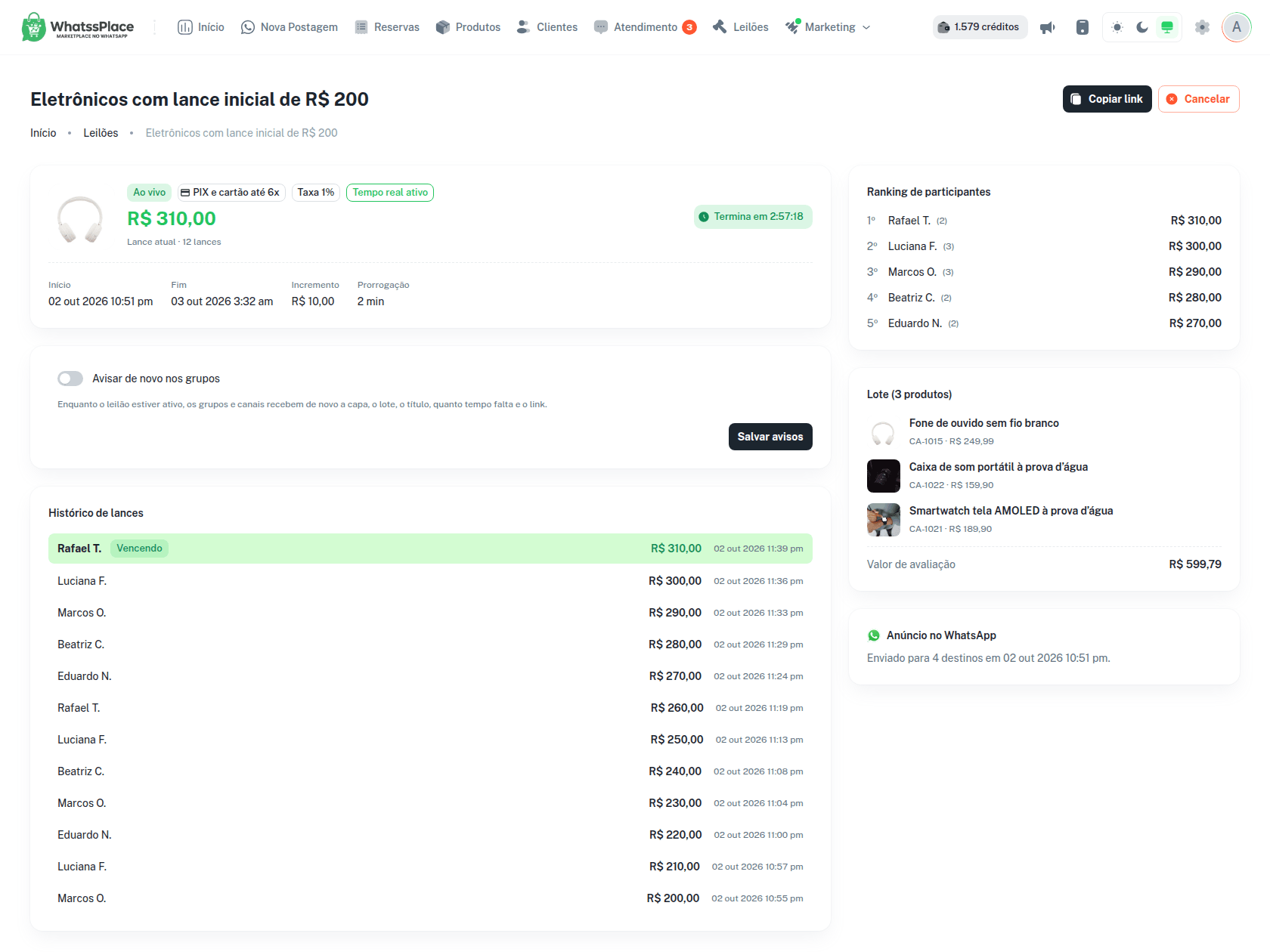Click the Fone de ouvido lot thumbnail
The height and width of the screenshot is (952, 1270).
[x=883, y=432]
